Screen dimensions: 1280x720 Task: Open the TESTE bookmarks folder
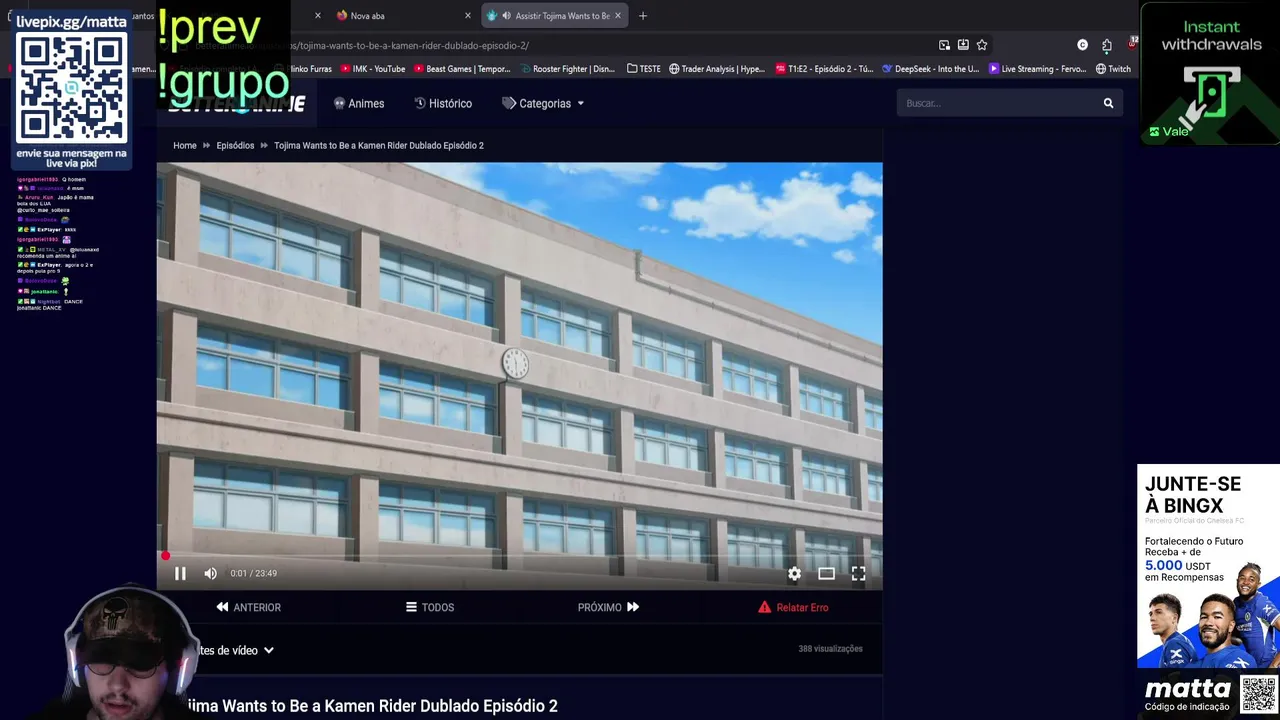tap(644, 69)
